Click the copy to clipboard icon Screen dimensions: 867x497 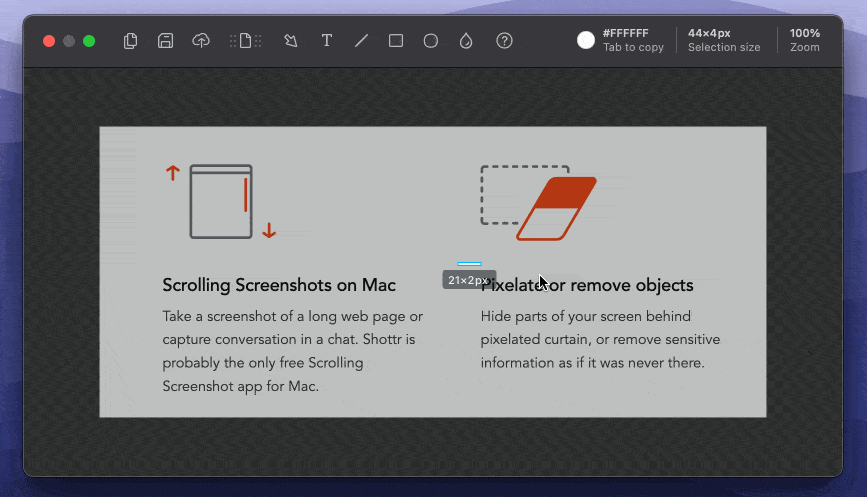tap(130, 41)
